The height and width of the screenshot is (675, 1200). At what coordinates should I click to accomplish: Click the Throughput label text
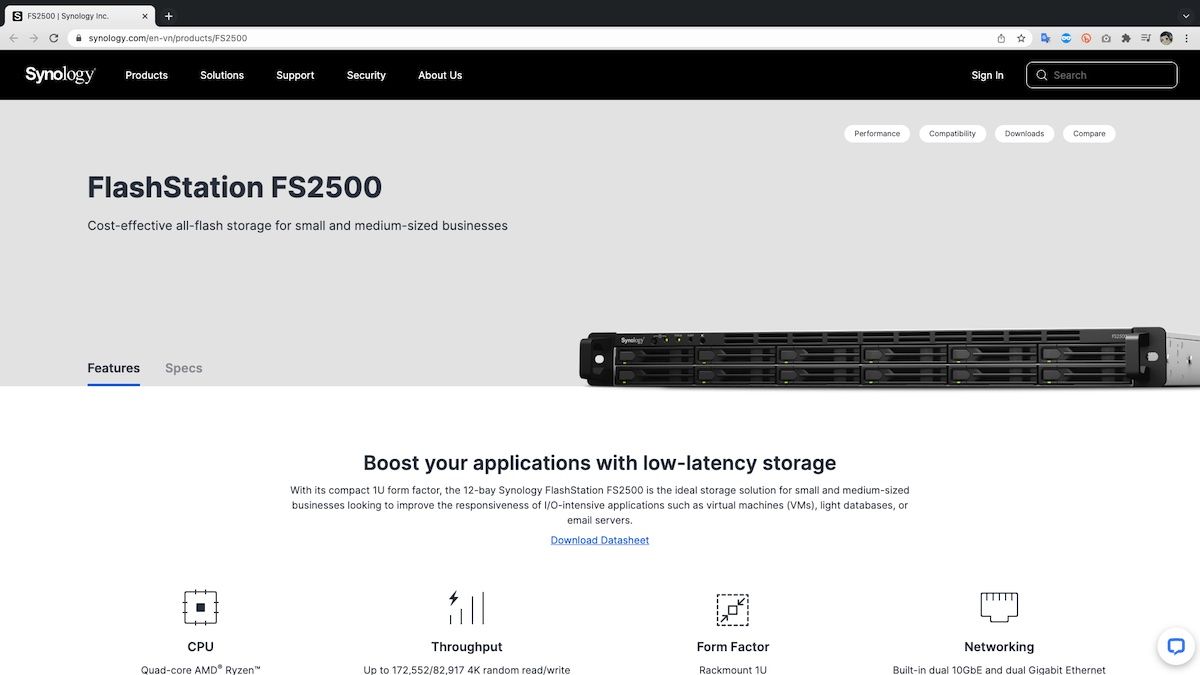pyautogui.click(x=467, y=647)
